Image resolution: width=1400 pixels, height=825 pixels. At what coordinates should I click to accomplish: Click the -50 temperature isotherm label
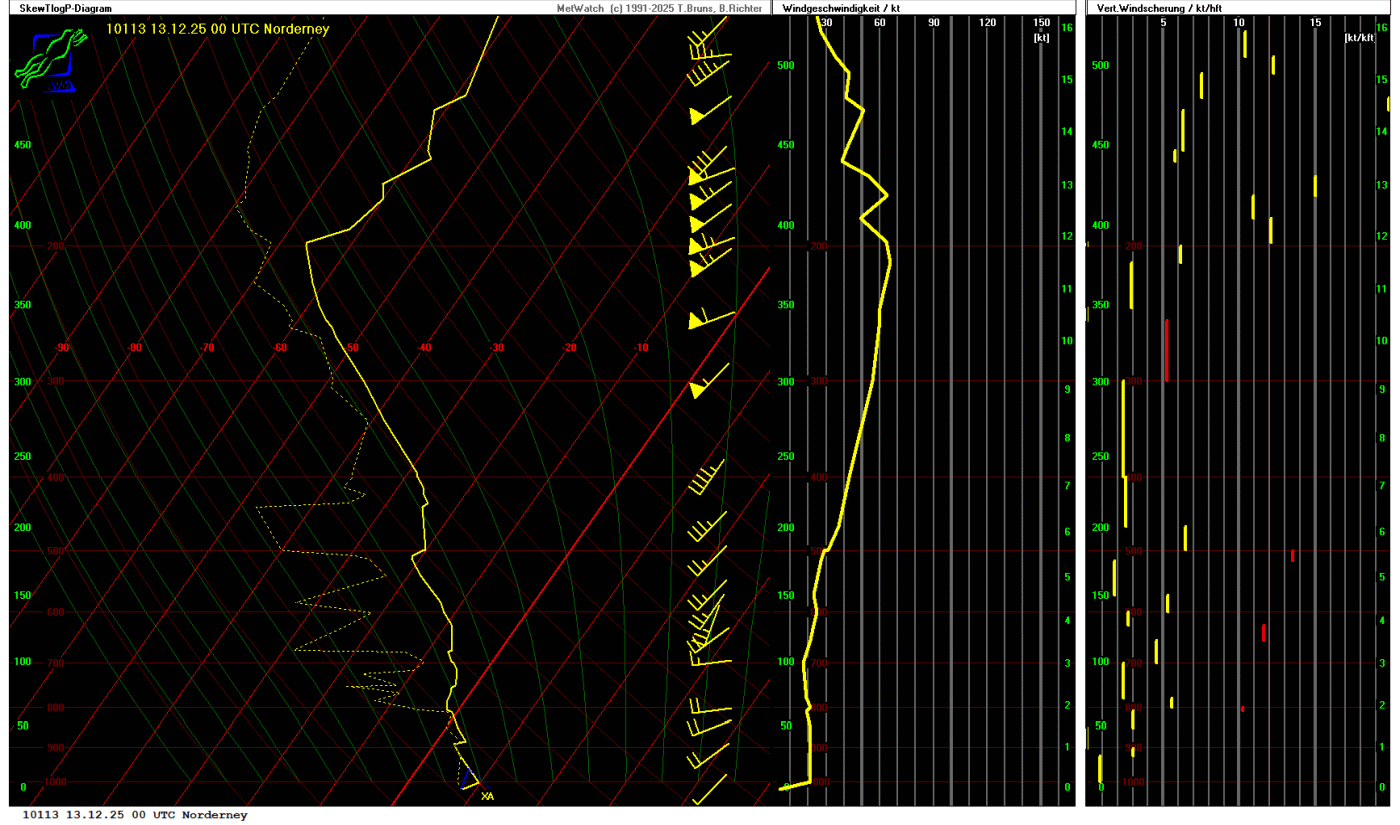tap(351, 348)
